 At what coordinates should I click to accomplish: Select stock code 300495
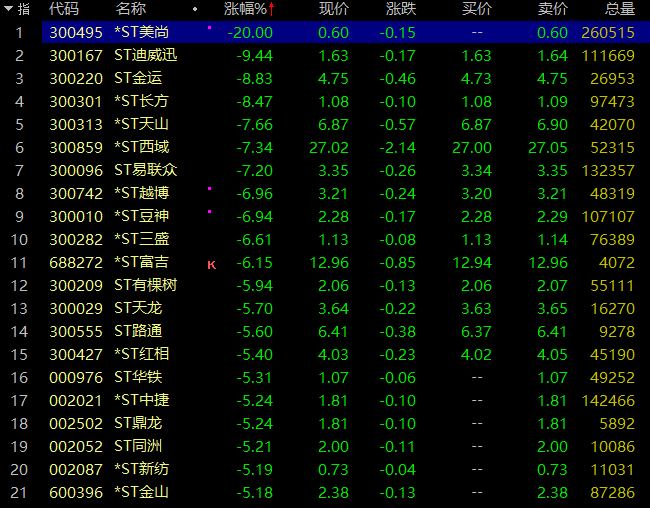click(x=76, y=33)
